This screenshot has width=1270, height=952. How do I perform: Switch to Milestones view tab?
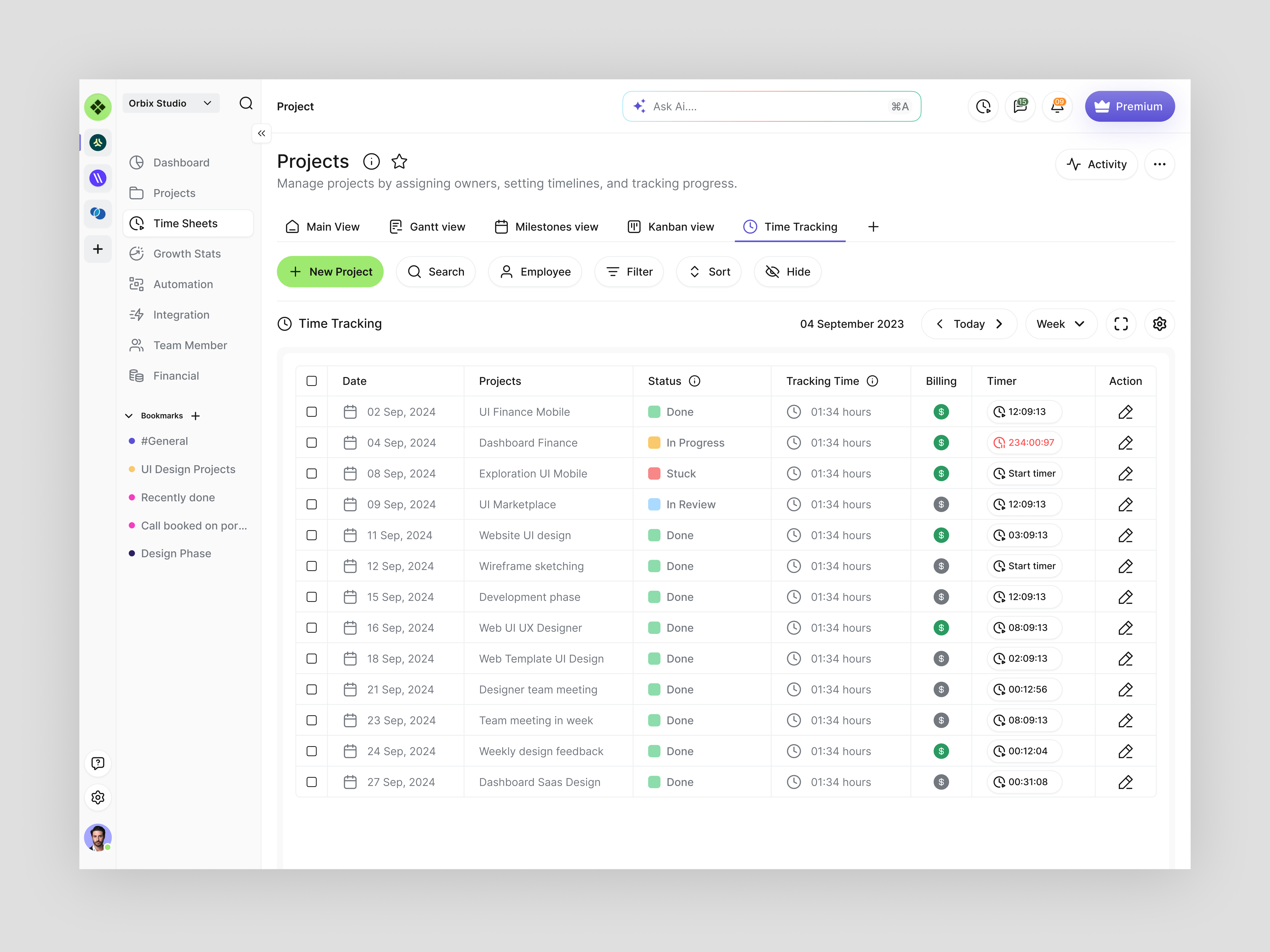click(x=546, y=227)
